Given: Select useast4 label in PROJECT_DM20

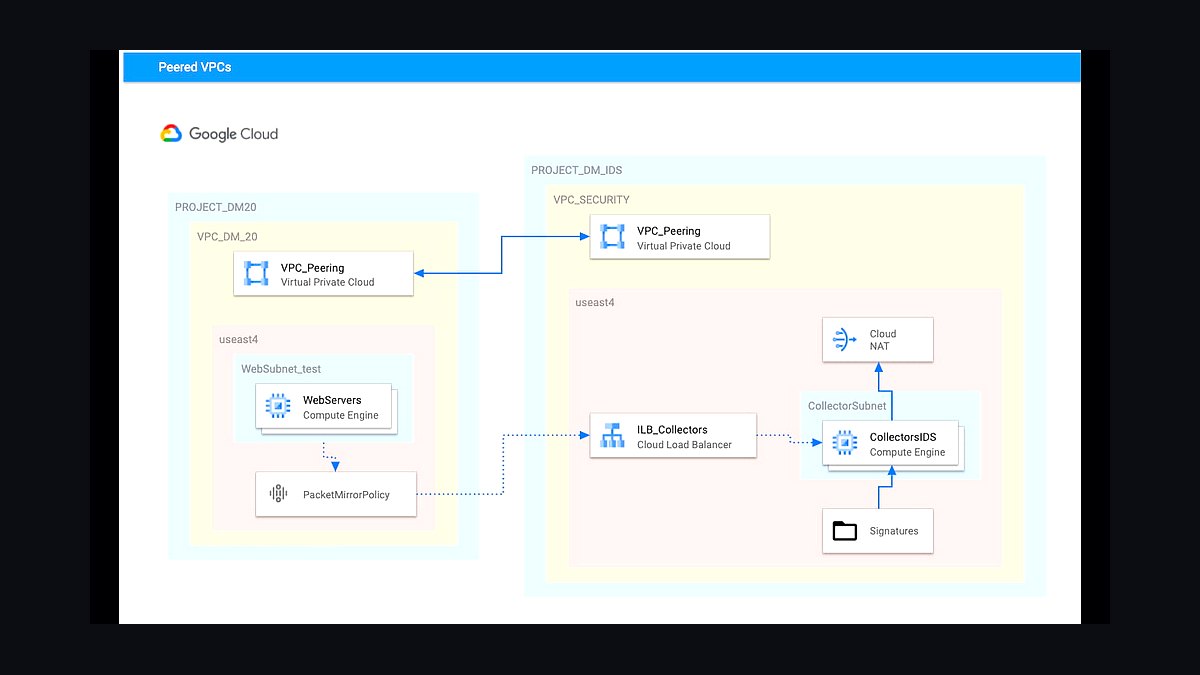Looking at the screenshot, I should click(x=238, y=340).
